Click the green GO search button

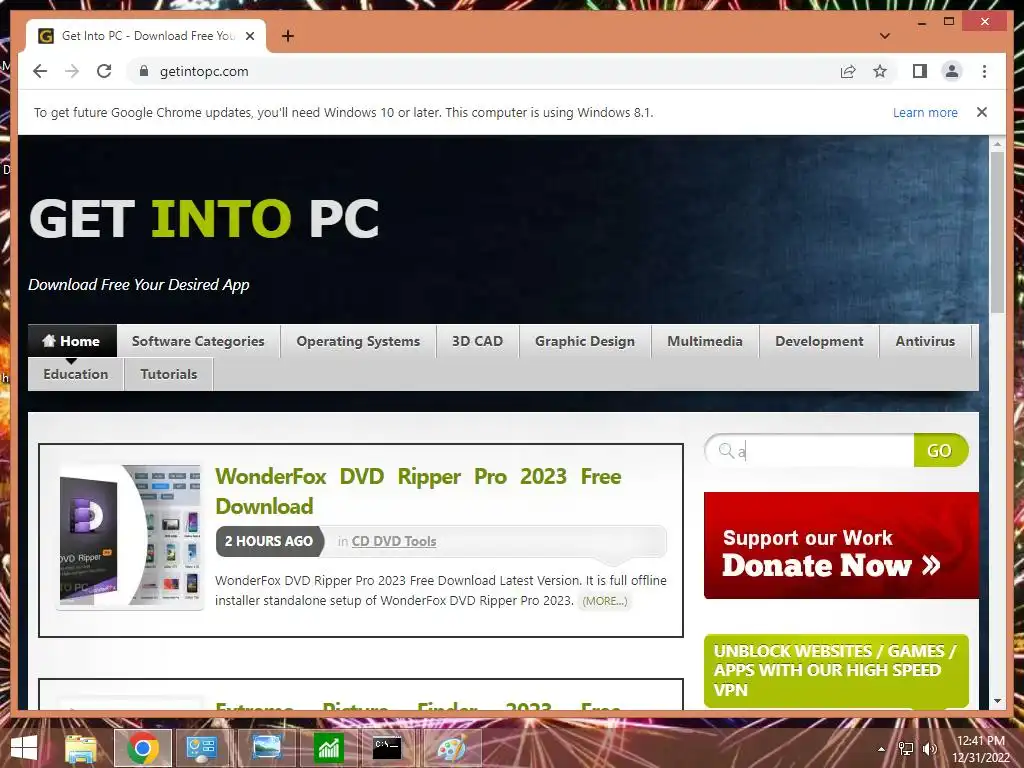point(940,451)
